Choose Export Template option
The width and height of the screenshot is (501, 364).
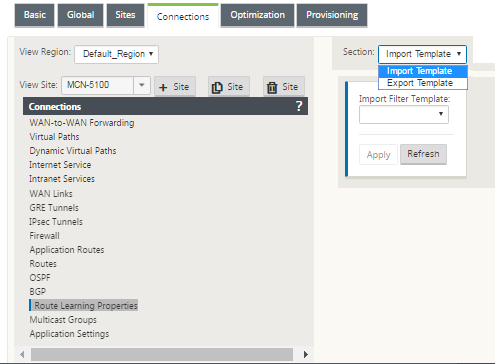(422, 83)
